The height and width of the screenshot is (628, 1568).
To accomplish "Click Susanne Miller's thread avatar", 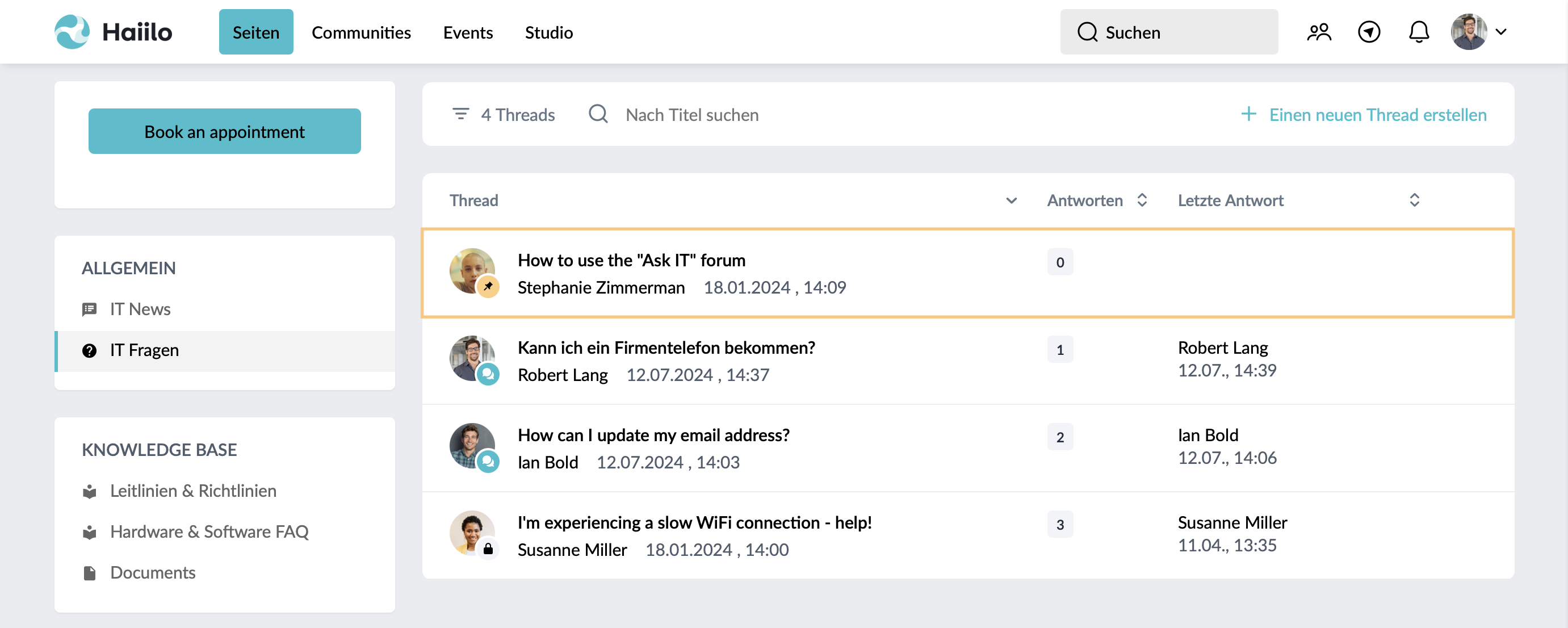I will point(472,533).
